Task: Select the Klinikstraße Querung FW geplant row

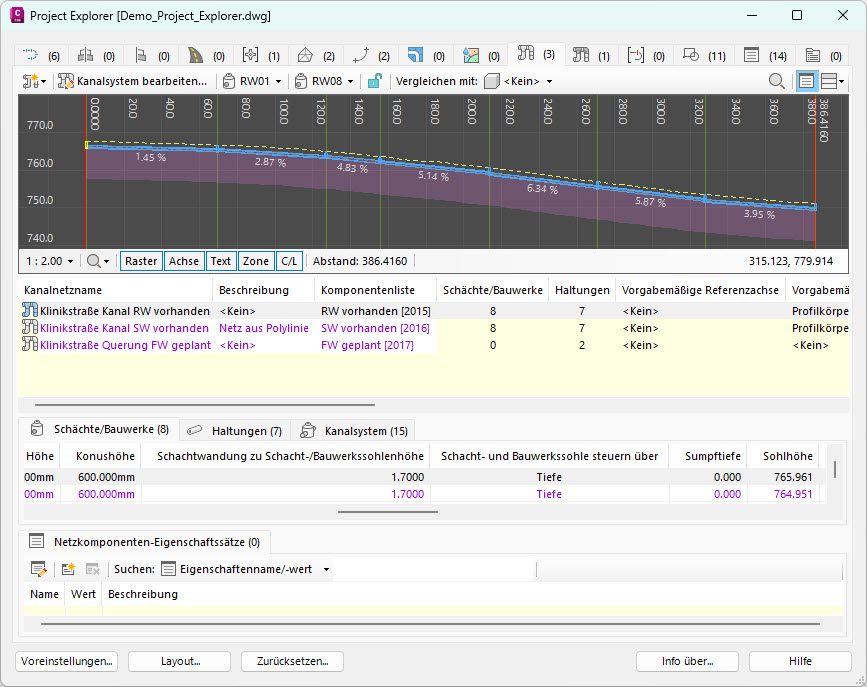Action: tap(125, 345)
